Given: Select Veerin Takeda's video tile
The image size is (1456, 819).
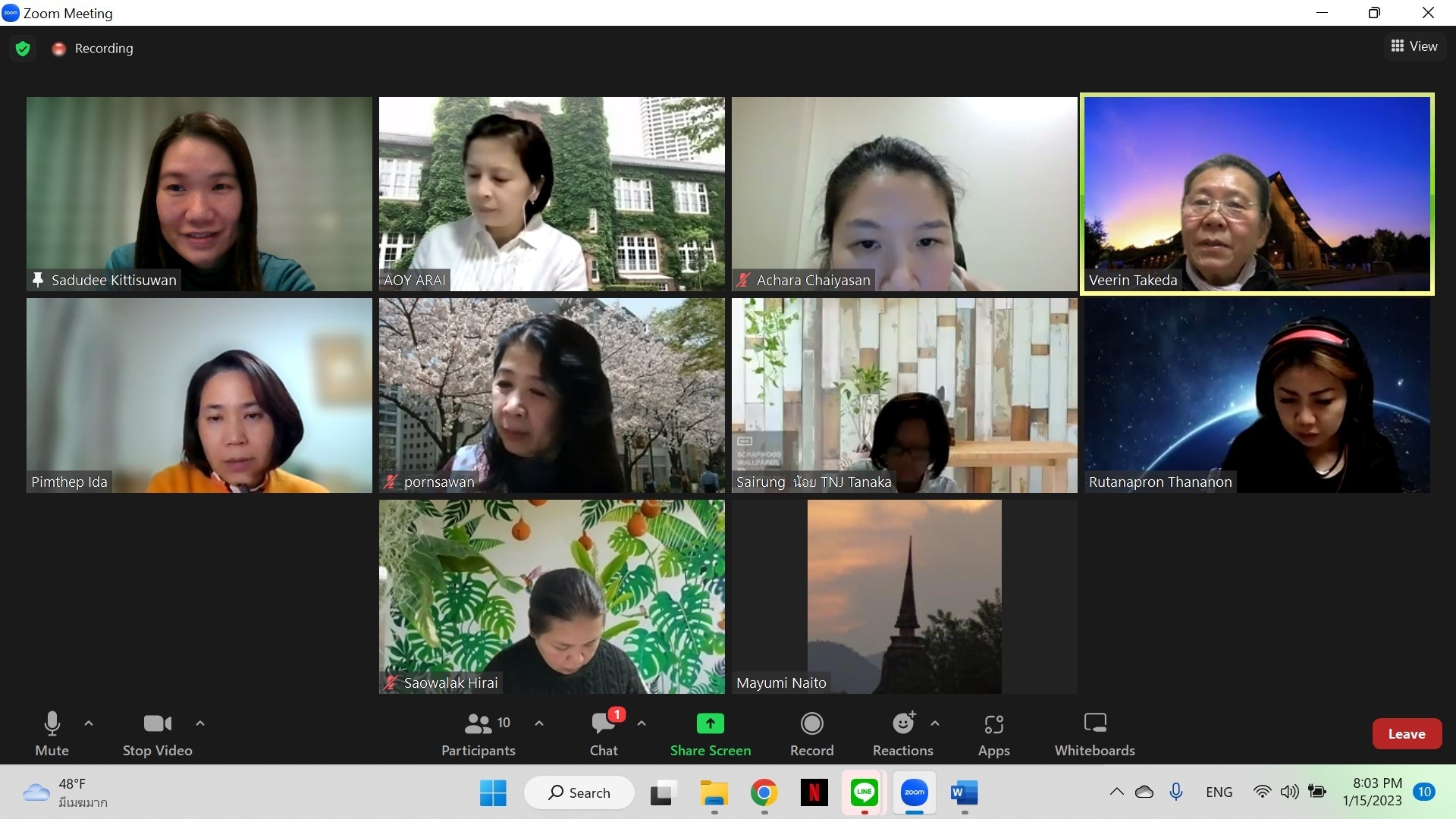Looking at the screenshot, I should 1257,193.
